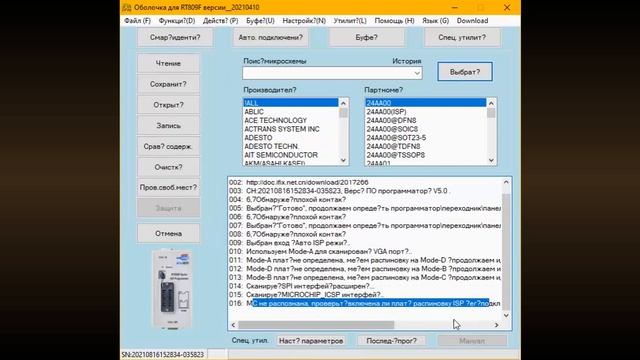Screen dimensions: 640x360
Task: Click the Смар?иденти? button
Action: (x=175, y=38)
